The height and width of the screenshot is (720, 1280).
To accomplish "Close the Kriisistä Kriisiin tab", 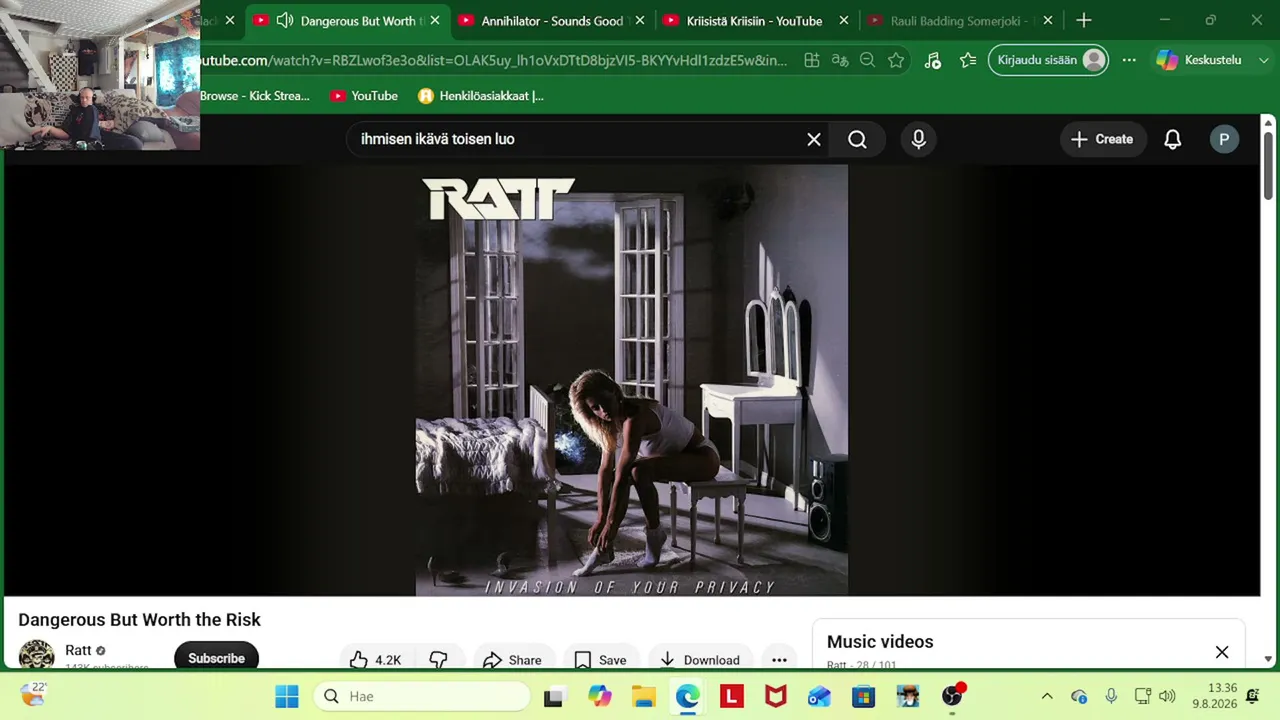I will pos(844,20).
